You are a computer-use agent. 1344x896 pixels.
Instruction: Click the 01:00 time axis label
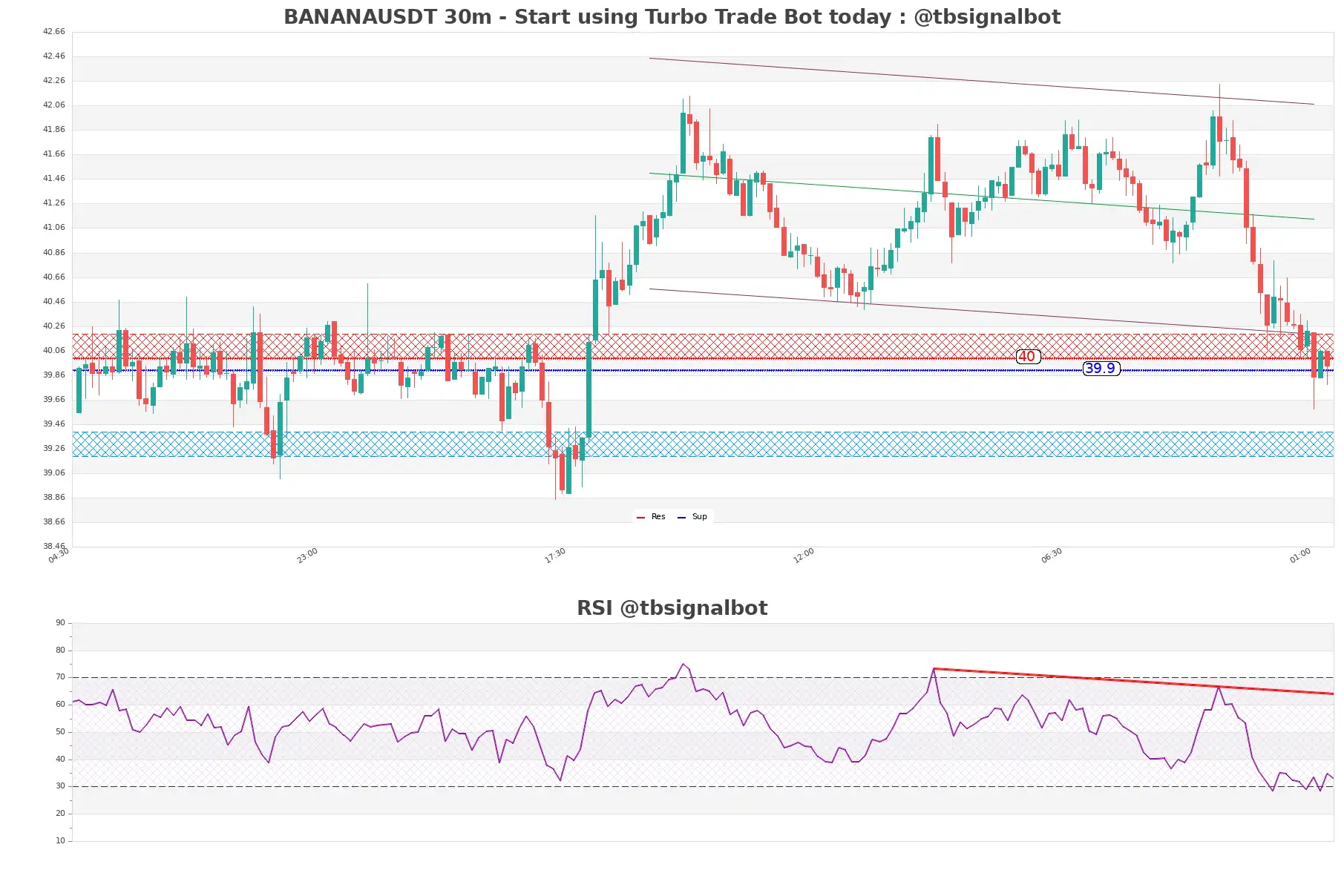[1300, 556]
